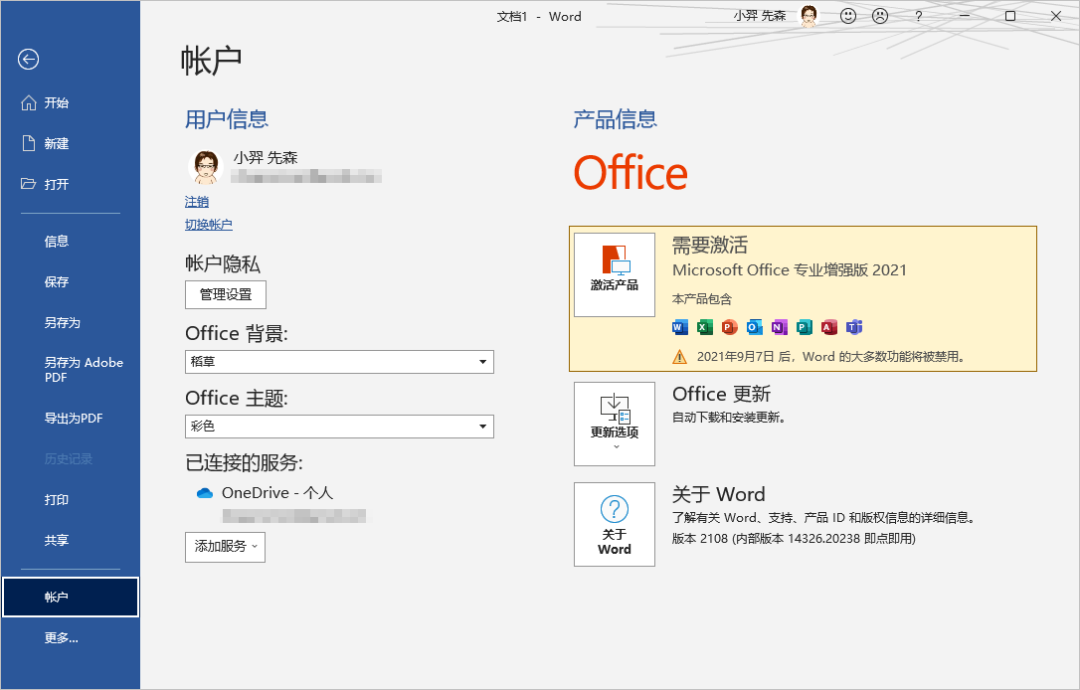Open the 更新选项 update options dropdown
1080x690 pixels.
coord(614,424)
